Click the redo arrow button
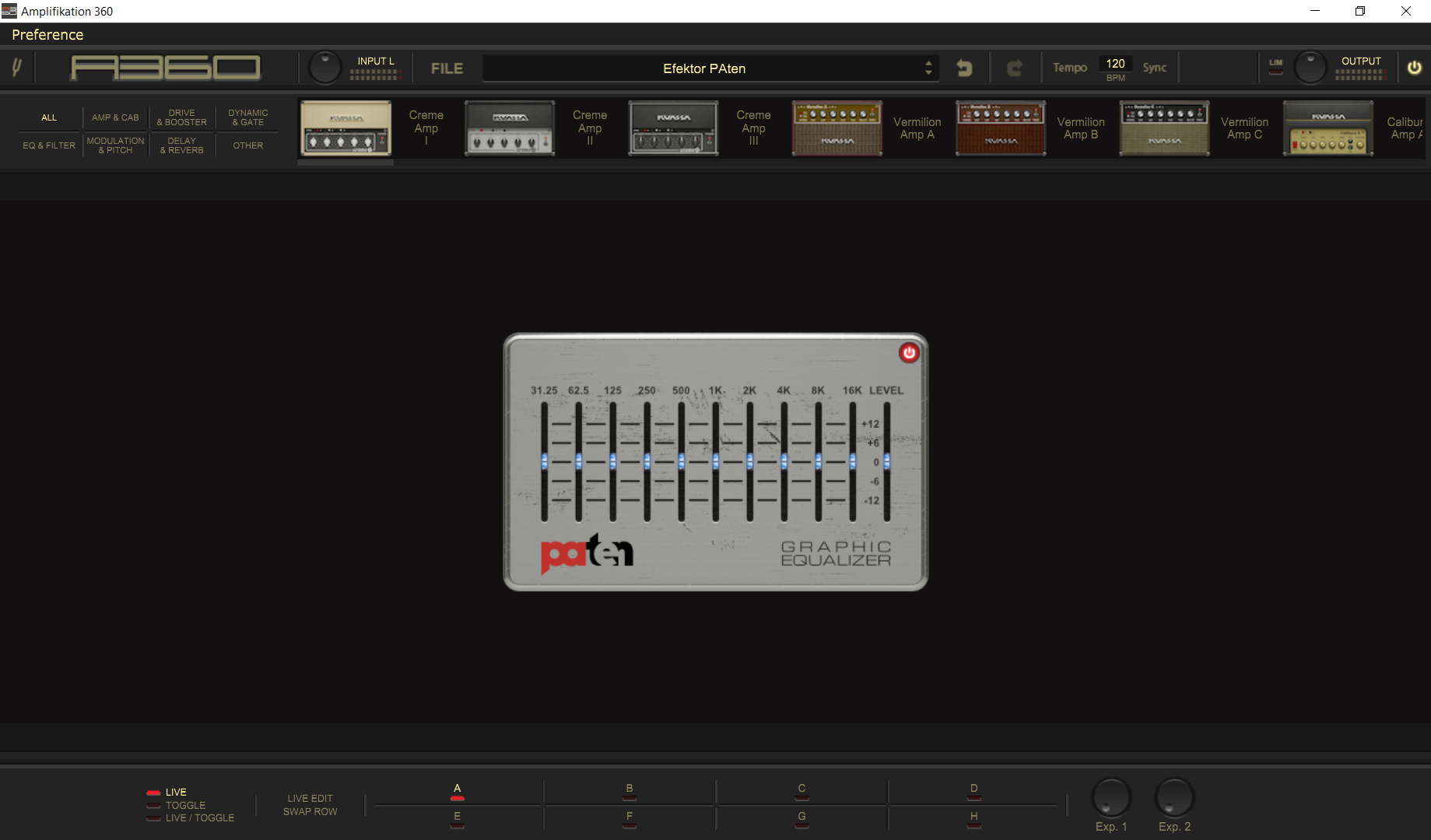Image resolution: width=1431 pixels, height=840 pixels. (1014, 68)
